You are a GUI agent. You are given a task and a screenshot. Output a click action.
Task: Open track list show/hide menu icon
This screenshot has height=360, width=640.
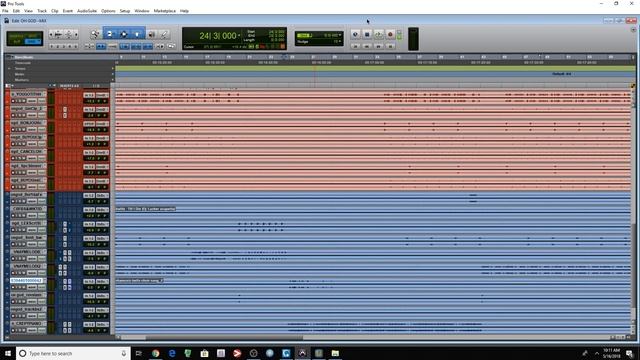[x=8, y=86]
